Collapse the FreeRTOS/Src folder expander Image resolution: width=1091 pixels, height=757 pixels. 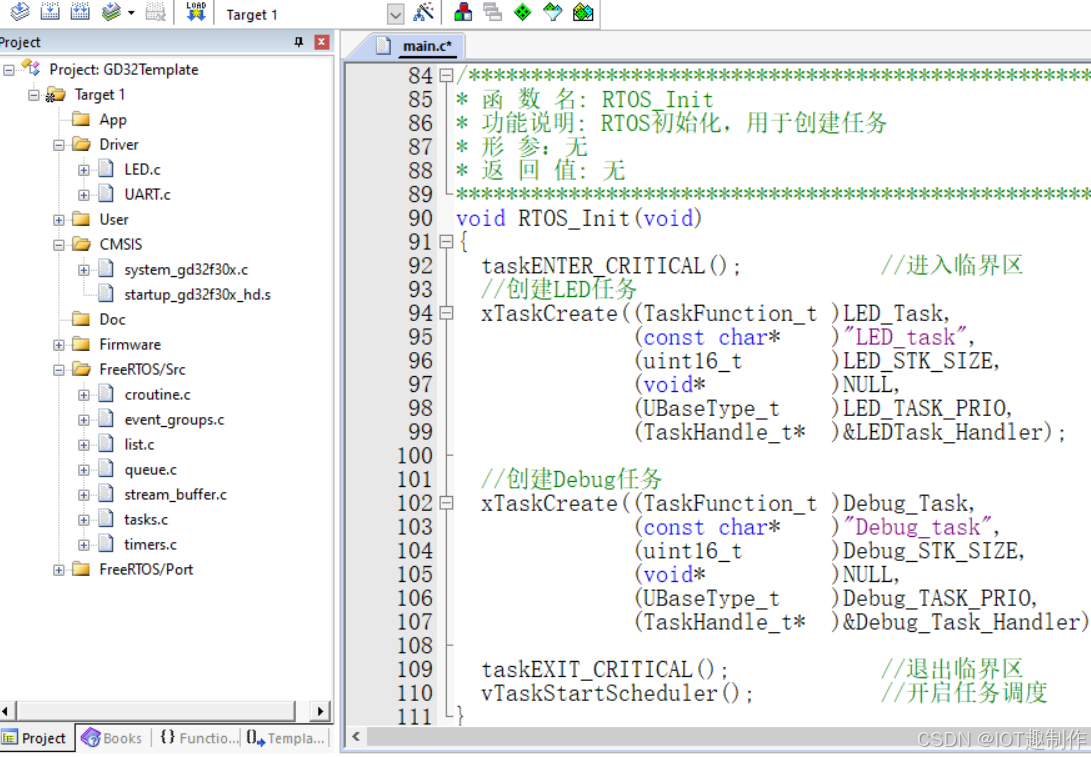tap(58, 370)
